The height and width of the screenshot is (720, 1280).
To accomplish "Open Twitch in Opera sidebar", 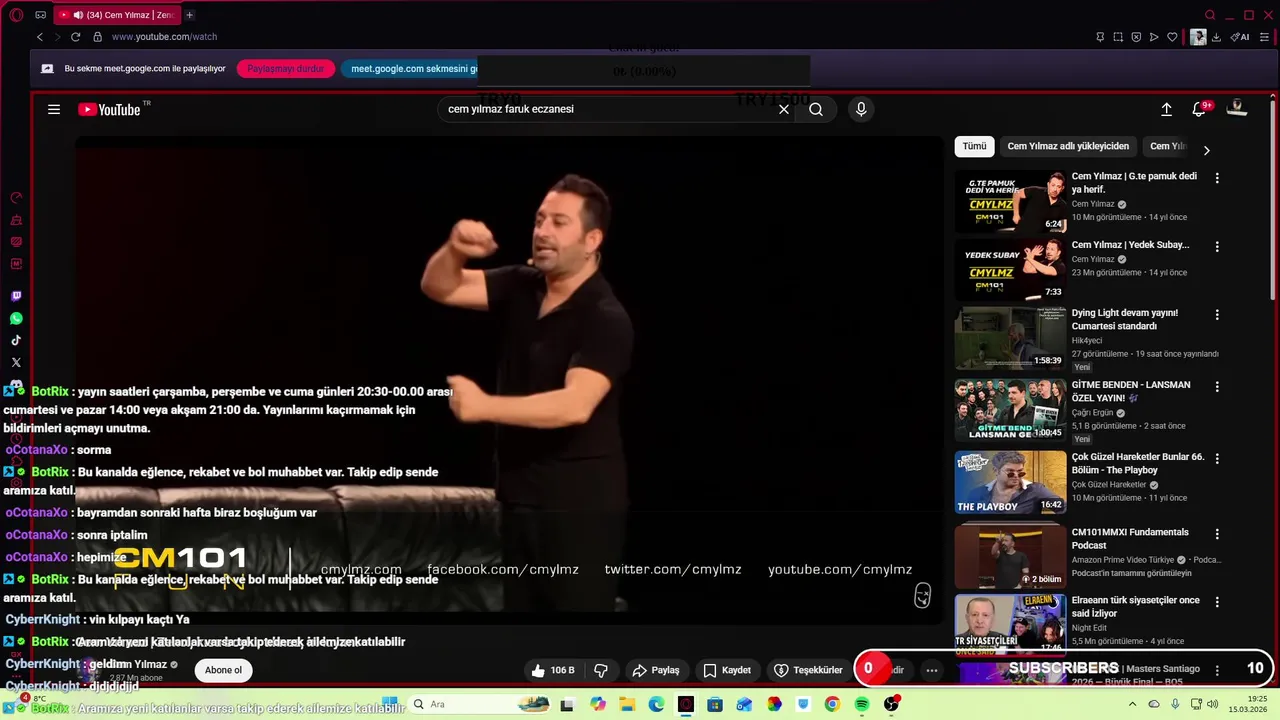I will [16, 296].
